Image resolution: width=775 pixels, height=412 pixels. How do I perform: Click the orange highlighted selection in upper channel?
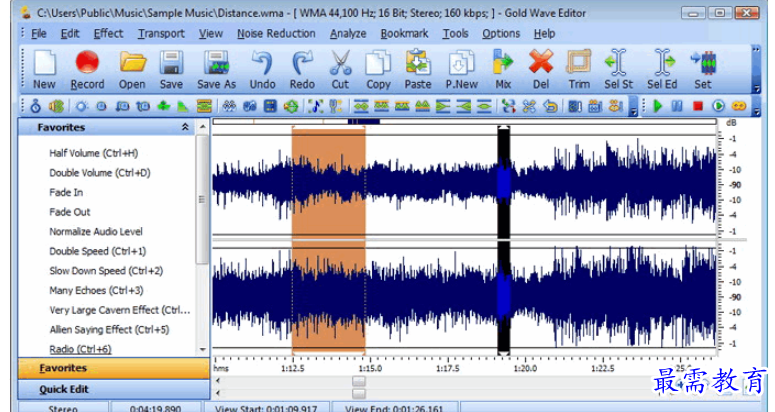pos(328,183)
